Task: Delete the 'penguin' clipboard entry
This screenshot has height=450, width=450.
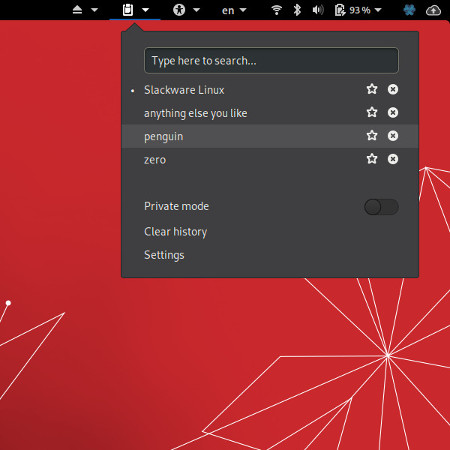Action: click(393, 136)
